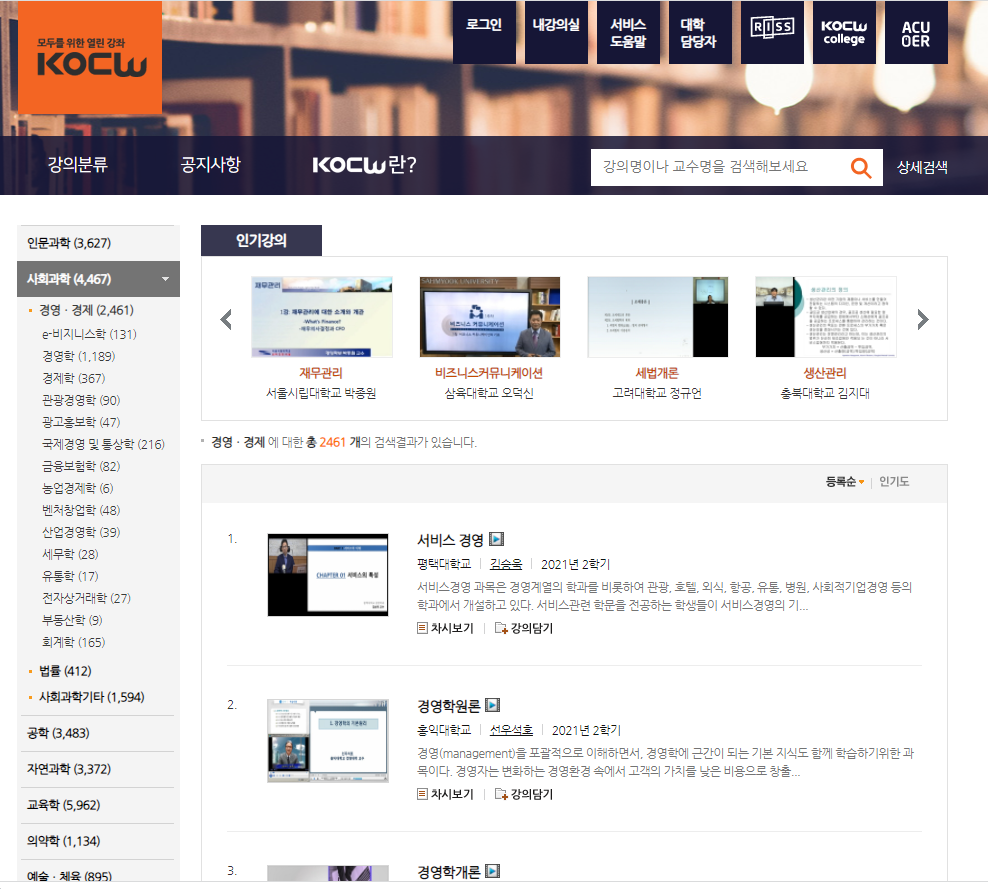
Task: Select 전자상거래학 (27) in sidebar
Action: (86, 598)
